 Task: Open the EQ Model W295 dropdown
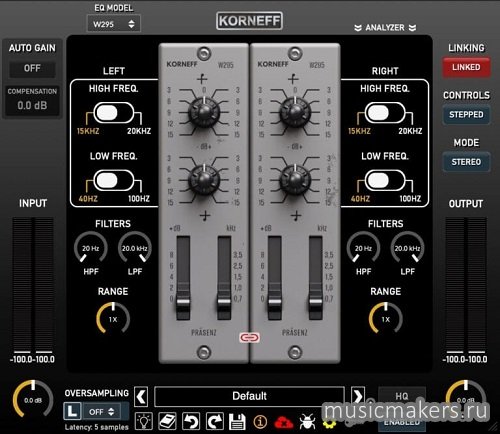pos(114,24)
